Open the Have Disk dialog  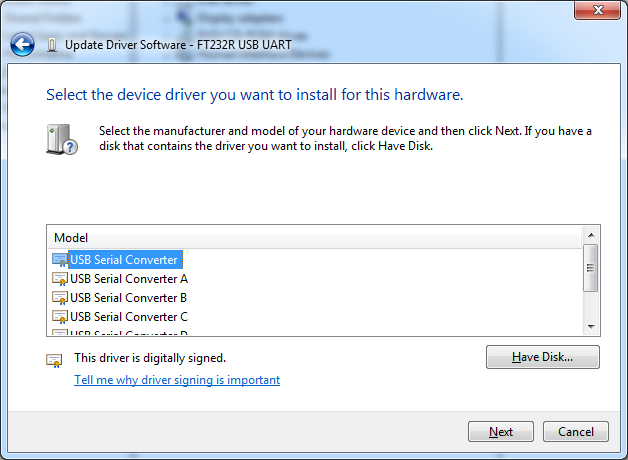(x=543, y=357)
